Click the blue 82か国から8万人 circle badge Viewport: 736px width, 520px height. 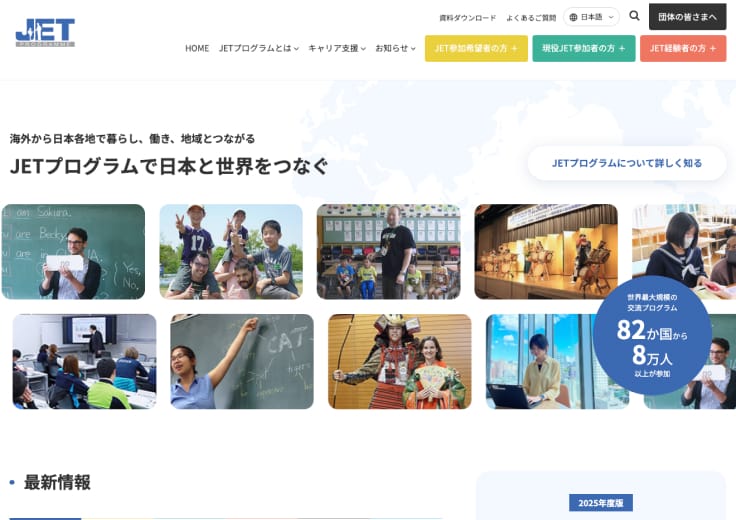pos(652,336)
